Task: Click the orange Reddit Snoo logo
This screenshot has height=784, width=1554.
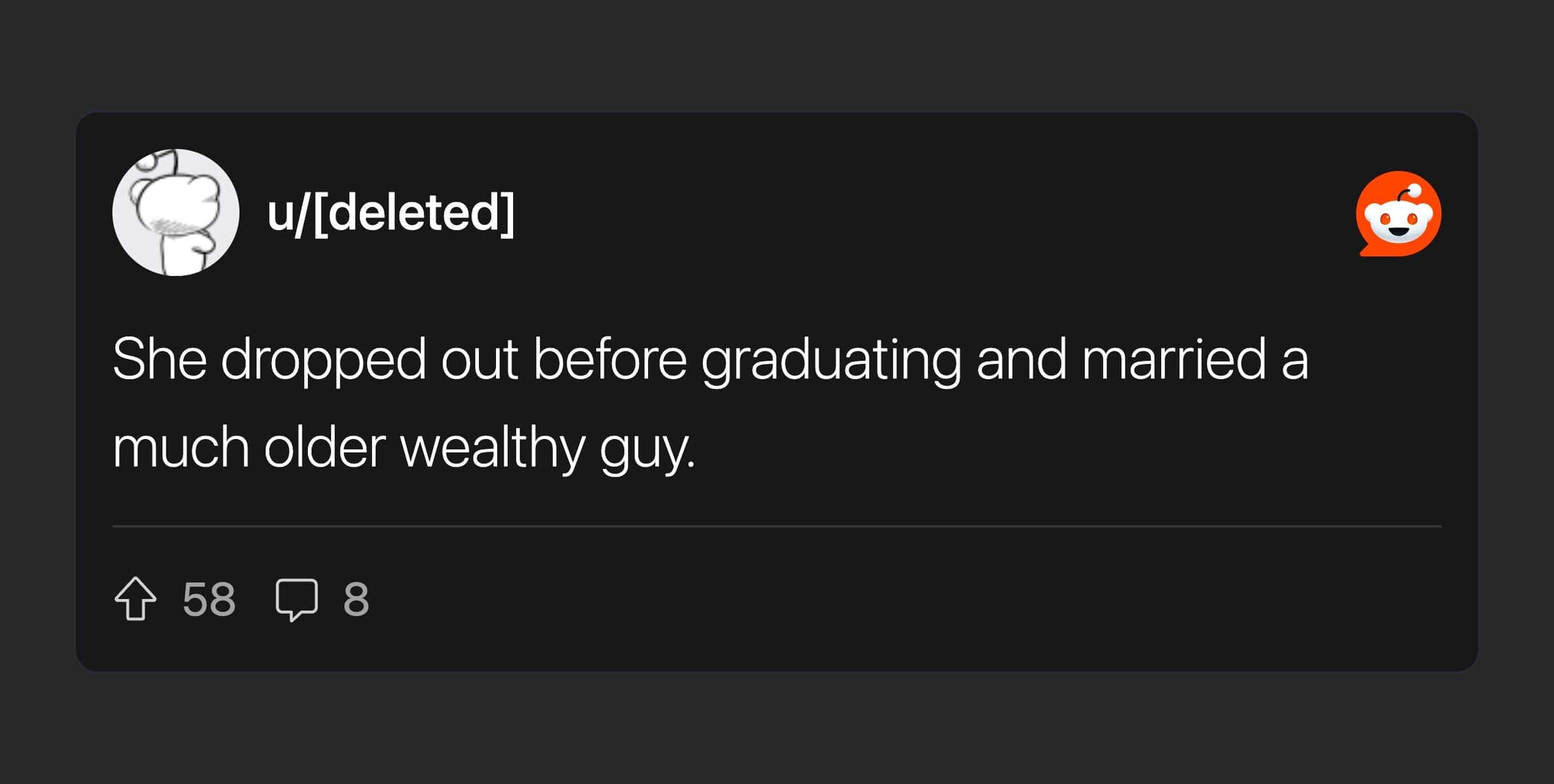Action: tap(1398, 214)
